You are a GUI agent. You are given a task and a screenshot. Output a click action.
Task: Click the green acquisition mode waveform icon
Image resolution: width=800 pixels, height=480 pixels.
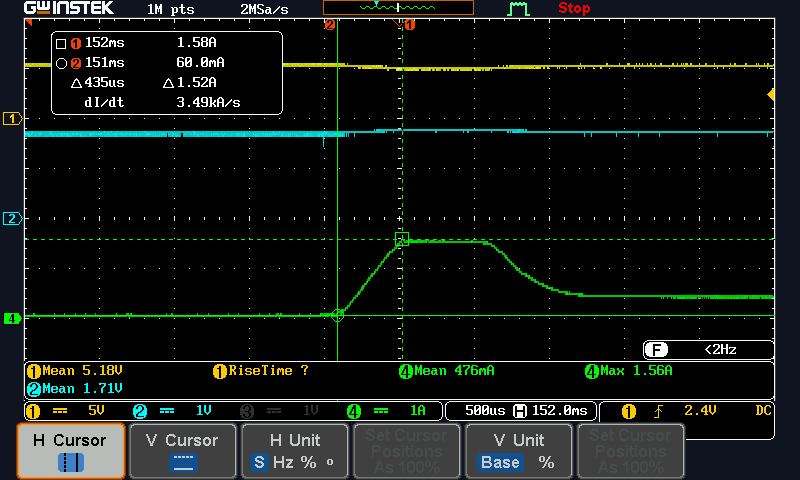[517, 9]
